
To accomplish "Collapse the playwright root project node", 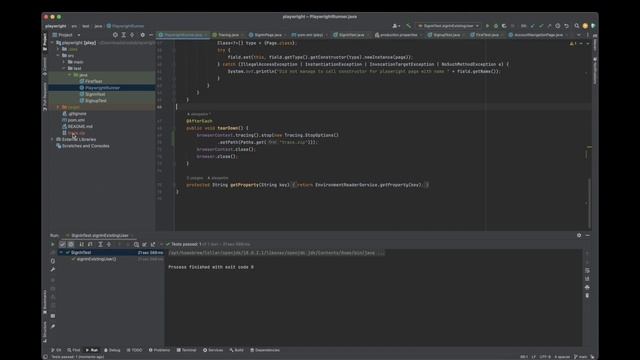I will pyautogui.click(x=52, y=42).
